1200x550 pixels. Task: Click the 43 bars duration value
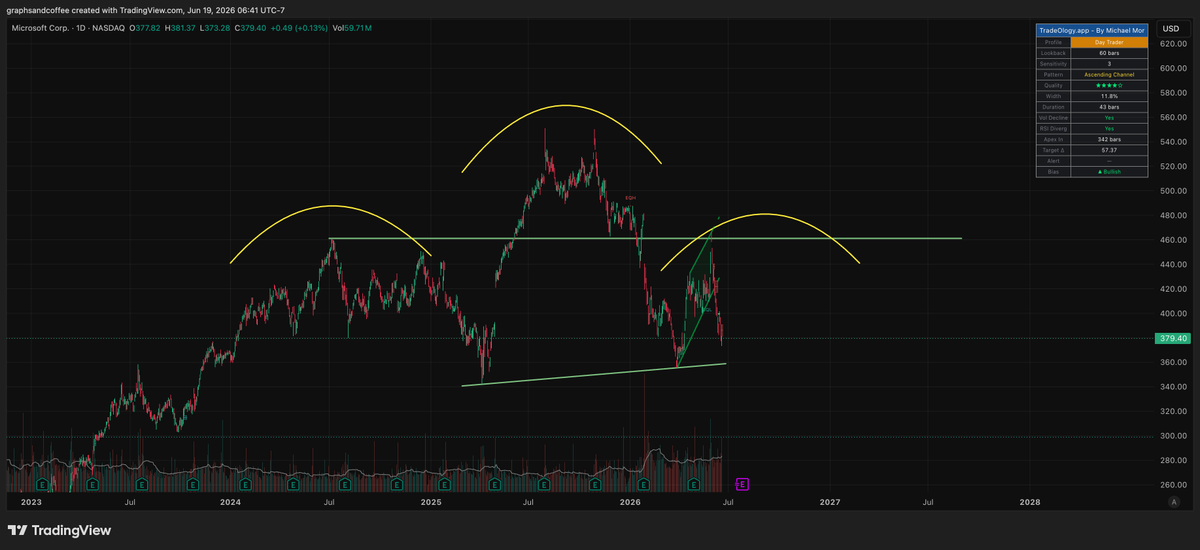[x=1109, y=107]
